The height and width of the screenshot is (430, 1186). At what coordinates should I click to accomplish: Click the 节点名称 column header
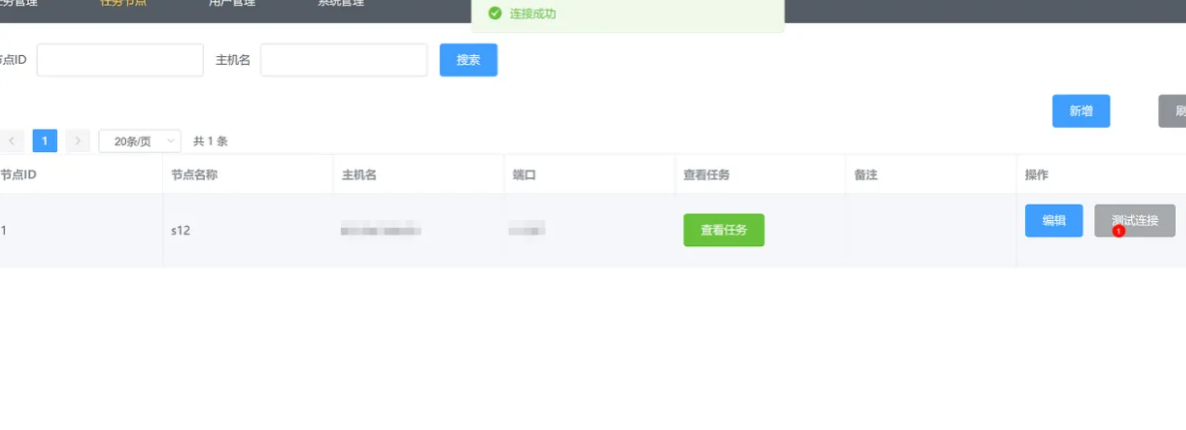click(x=194, y=175)
